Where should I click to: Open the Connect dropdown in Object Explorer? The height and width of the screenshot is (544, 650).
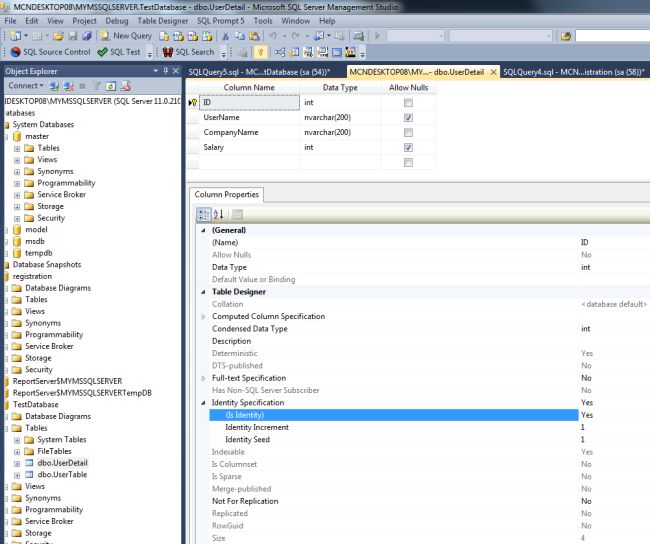pyautogui.click(x=26, y=86)
